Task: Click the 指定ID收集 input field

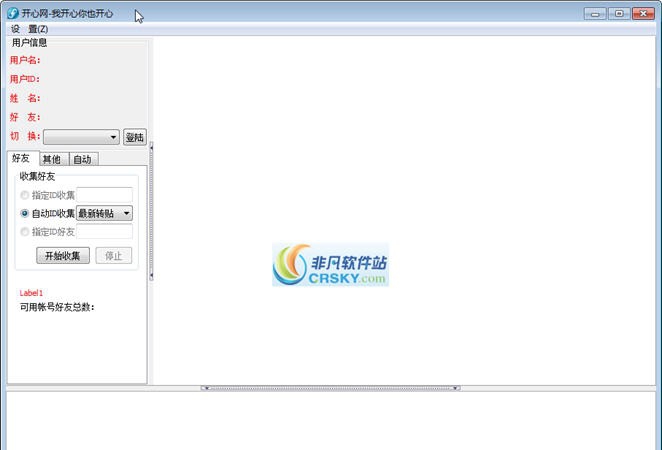Action: [104, 195]
